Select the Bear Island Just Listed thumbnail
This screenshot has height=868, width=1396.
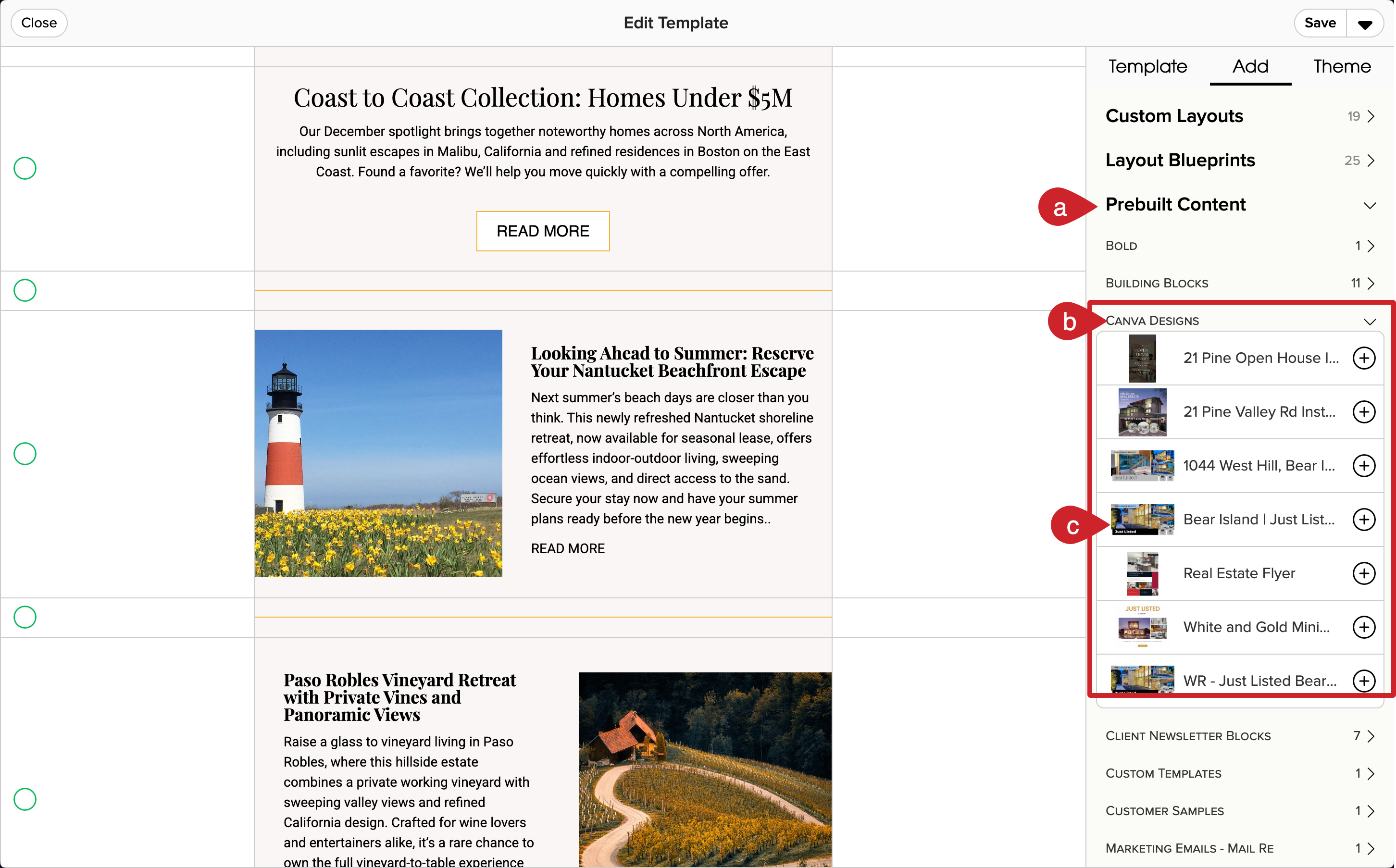(1142, 520)
